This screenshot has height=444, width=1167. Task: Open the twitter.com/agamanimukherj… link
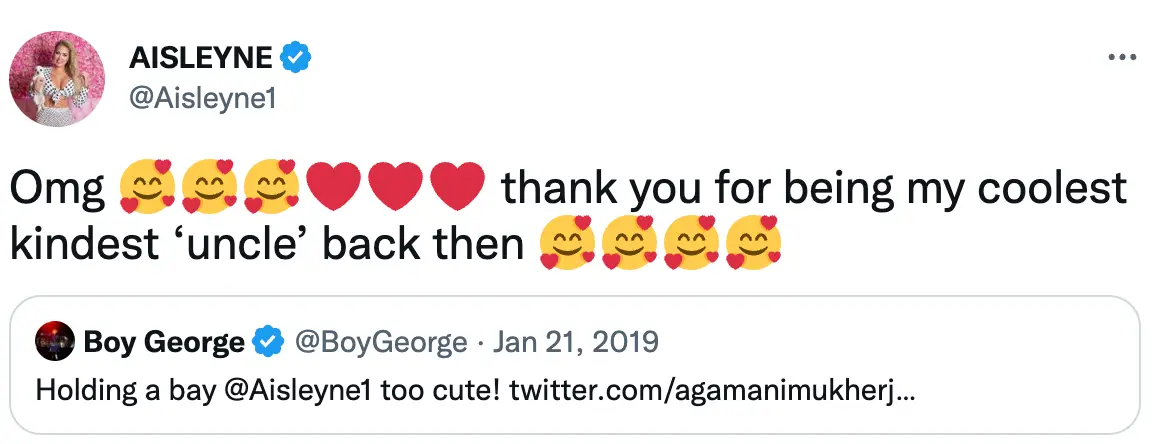click(x=711, y=390)
